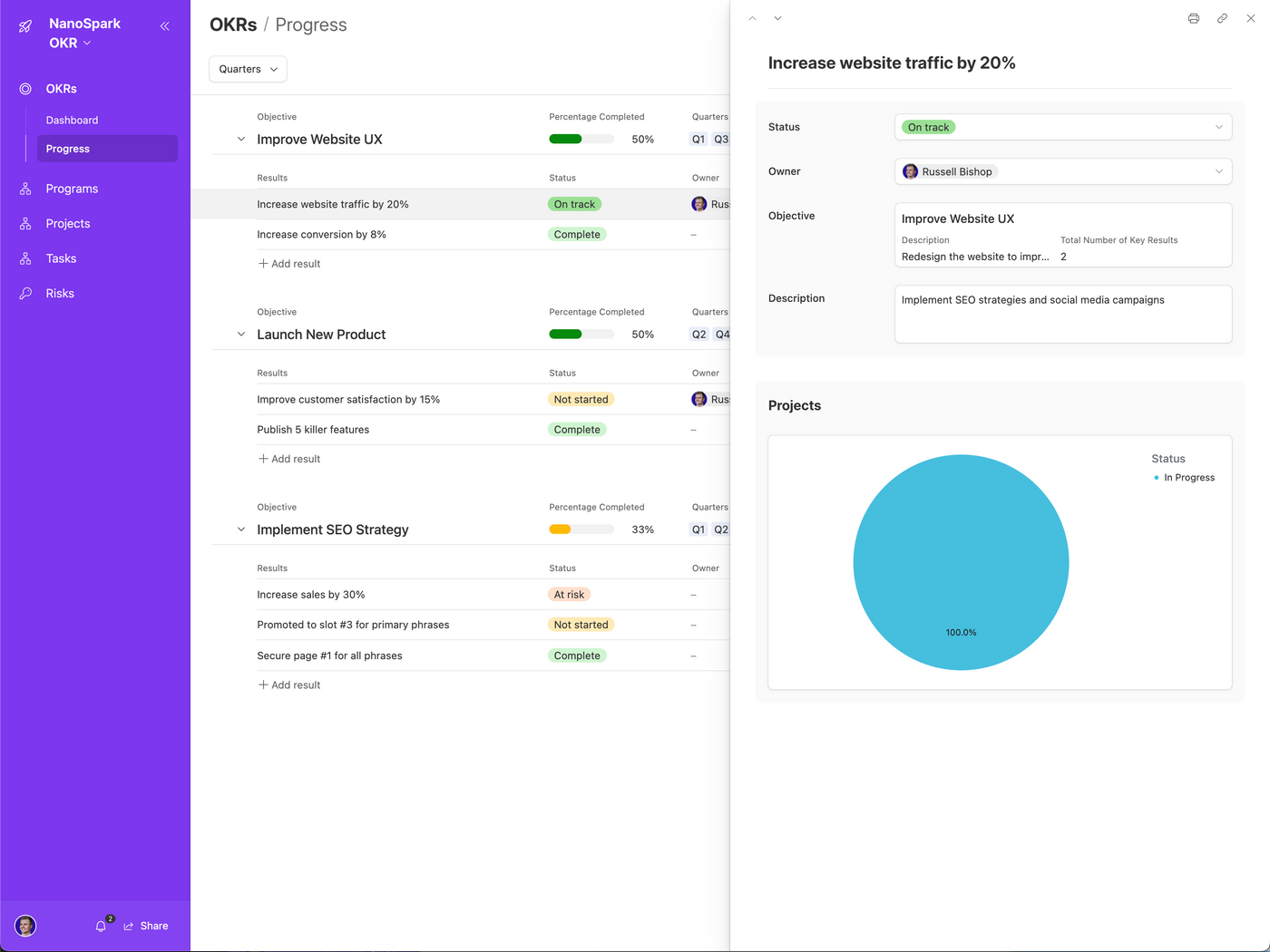The width and height of the screenshot is (1270, 952).
Task: Open the Owner dropdown with Russell Bishop
Action: click(1062, 171)
